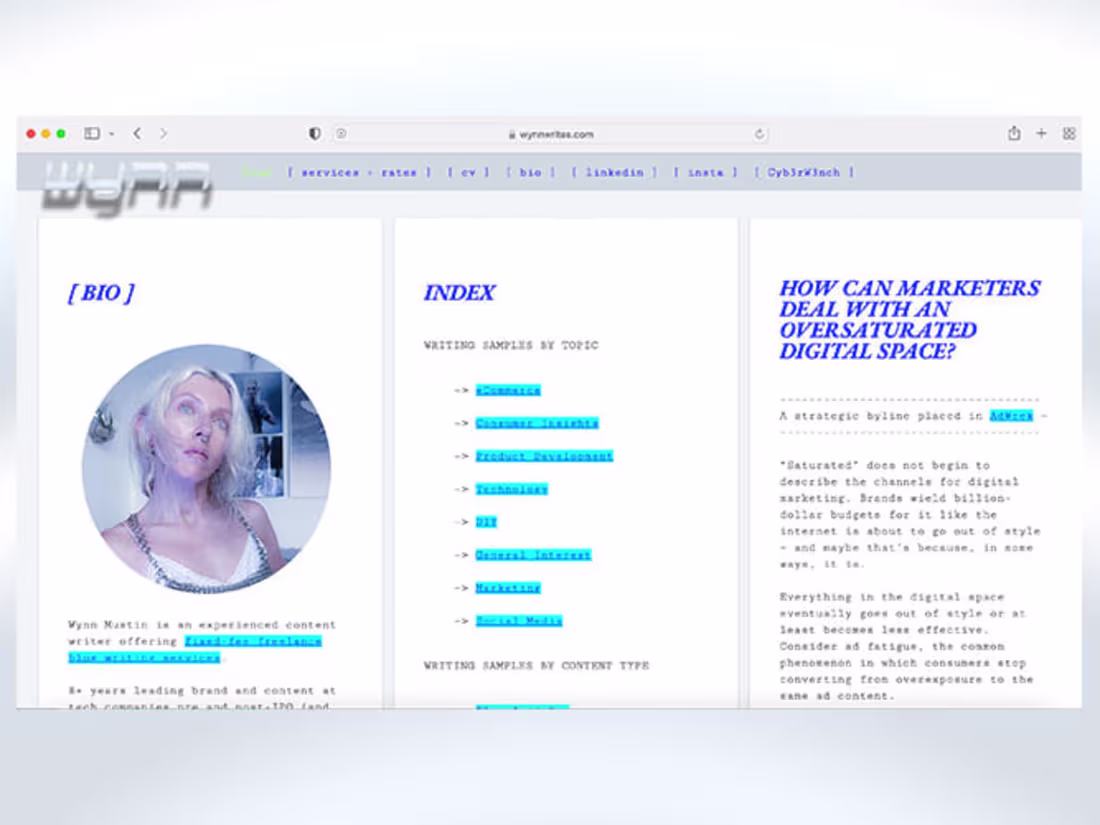
Task: Go back using the back arrow icon
Action: click(x=137, y=133)
